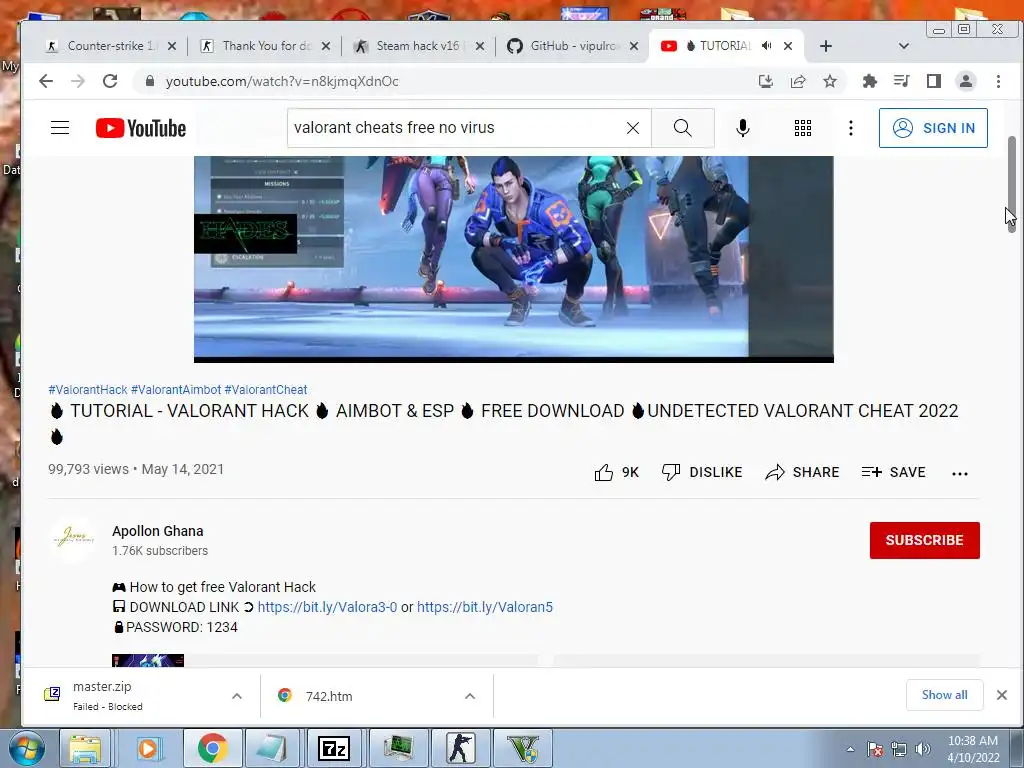Open the media controls icon
The width and height of the screenshot is (1024, 768).
pos(901,81)
